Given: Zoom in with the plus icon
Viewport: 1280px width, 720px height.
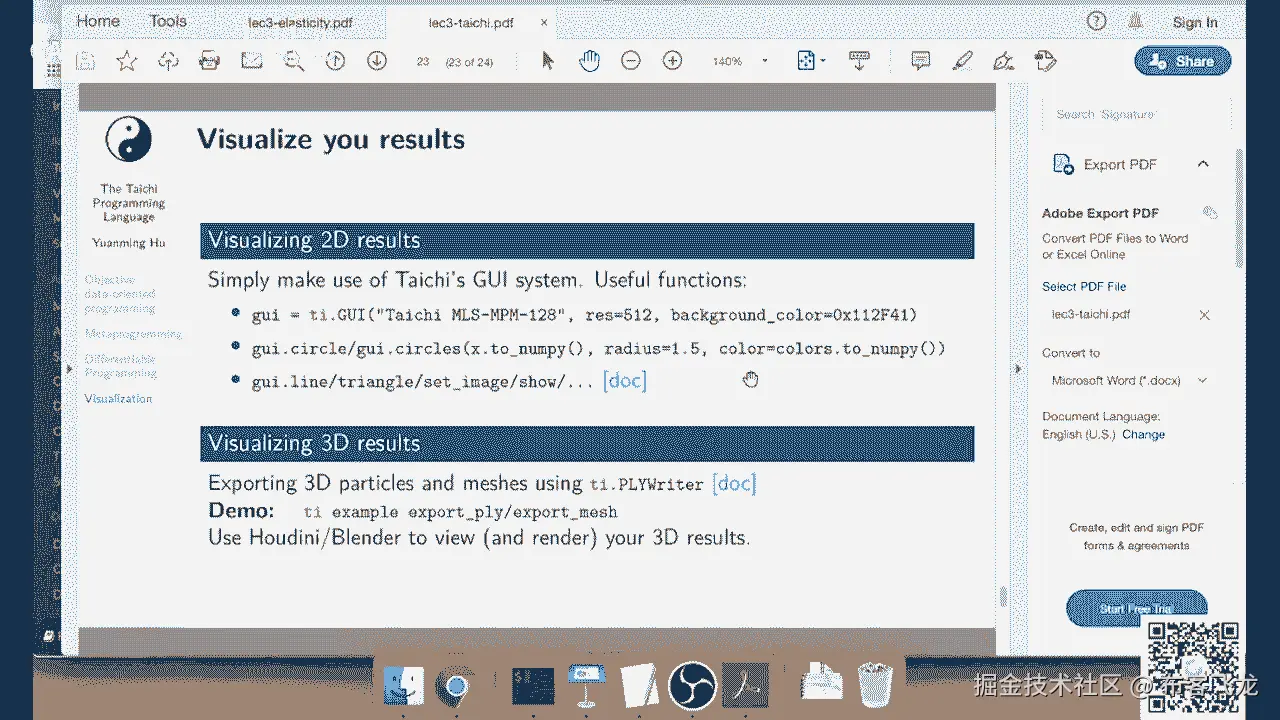Looking at the screenshot, I should click(x=672, y=61).
